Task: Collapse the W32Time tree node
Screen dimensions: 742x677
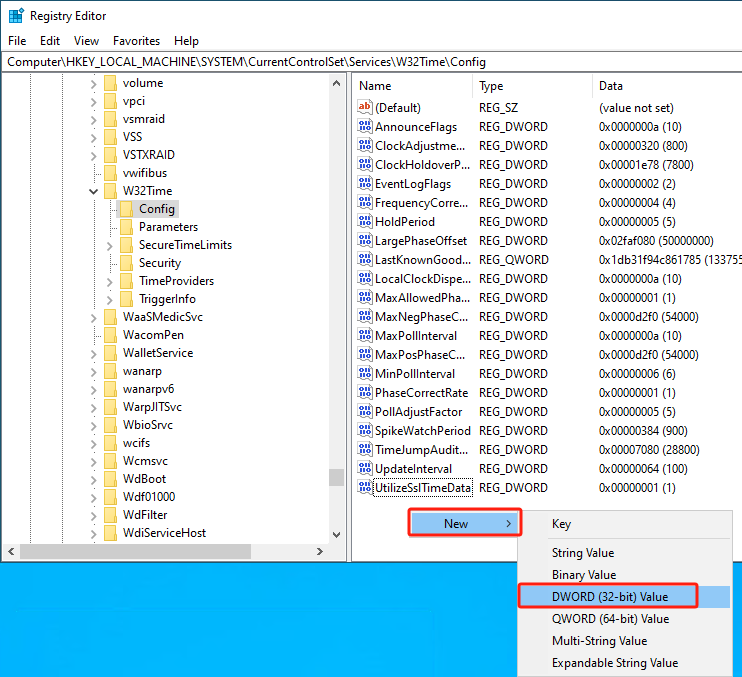Action: [94, 191]
